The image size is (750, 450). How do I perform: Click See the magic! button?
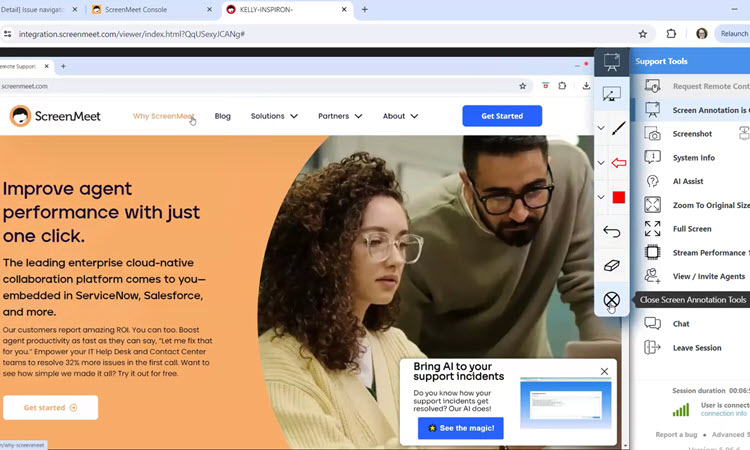coord(461,428)
